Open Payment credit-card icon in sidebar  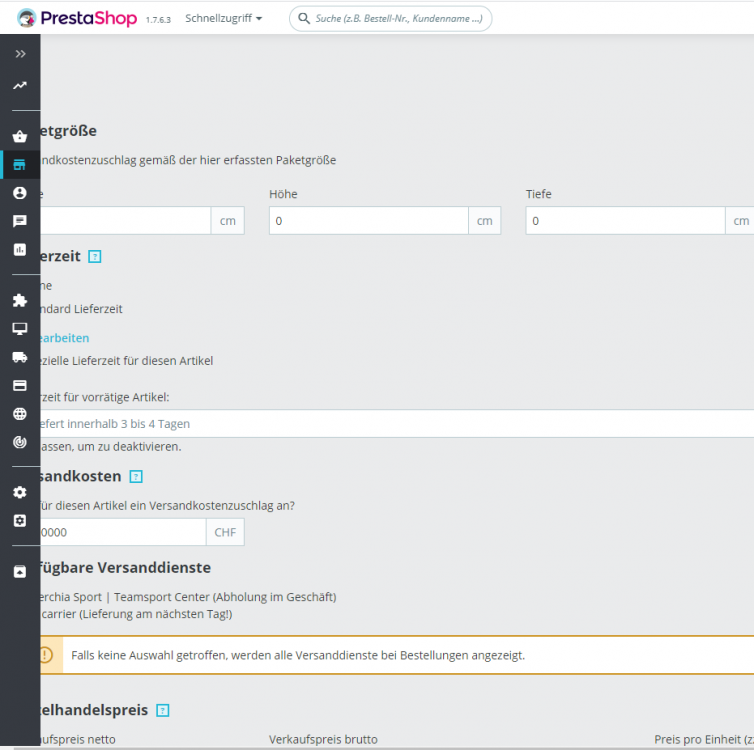pos(20,386)
